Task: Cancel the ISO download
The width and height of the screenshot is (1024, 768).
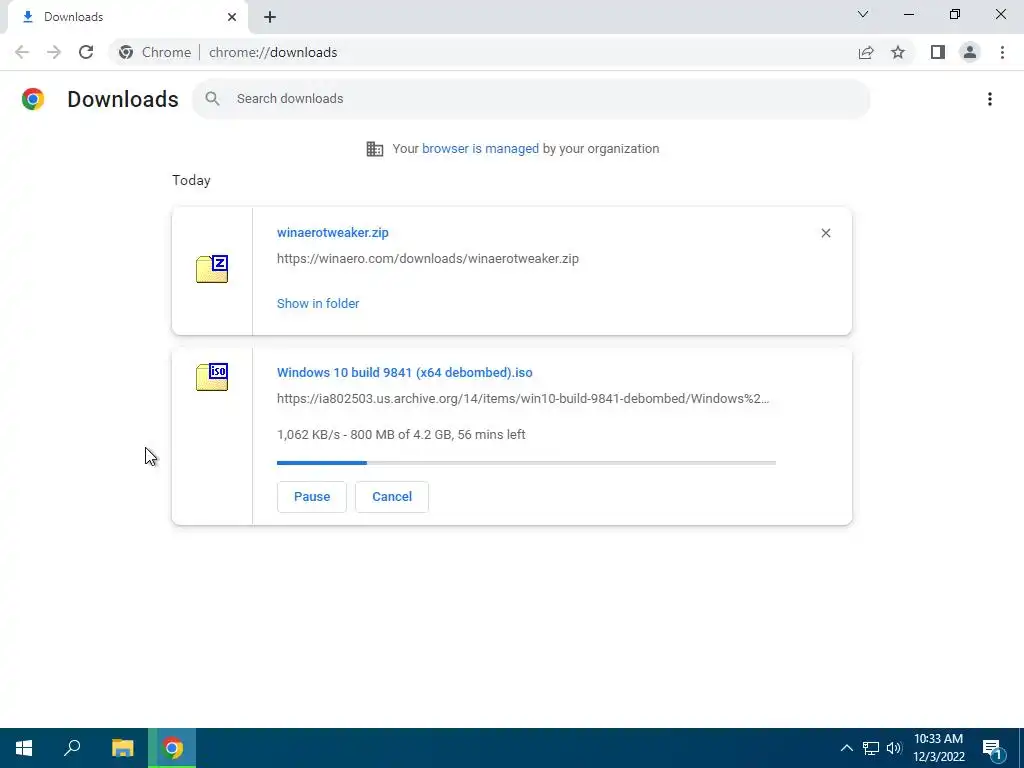Action: 392,497
